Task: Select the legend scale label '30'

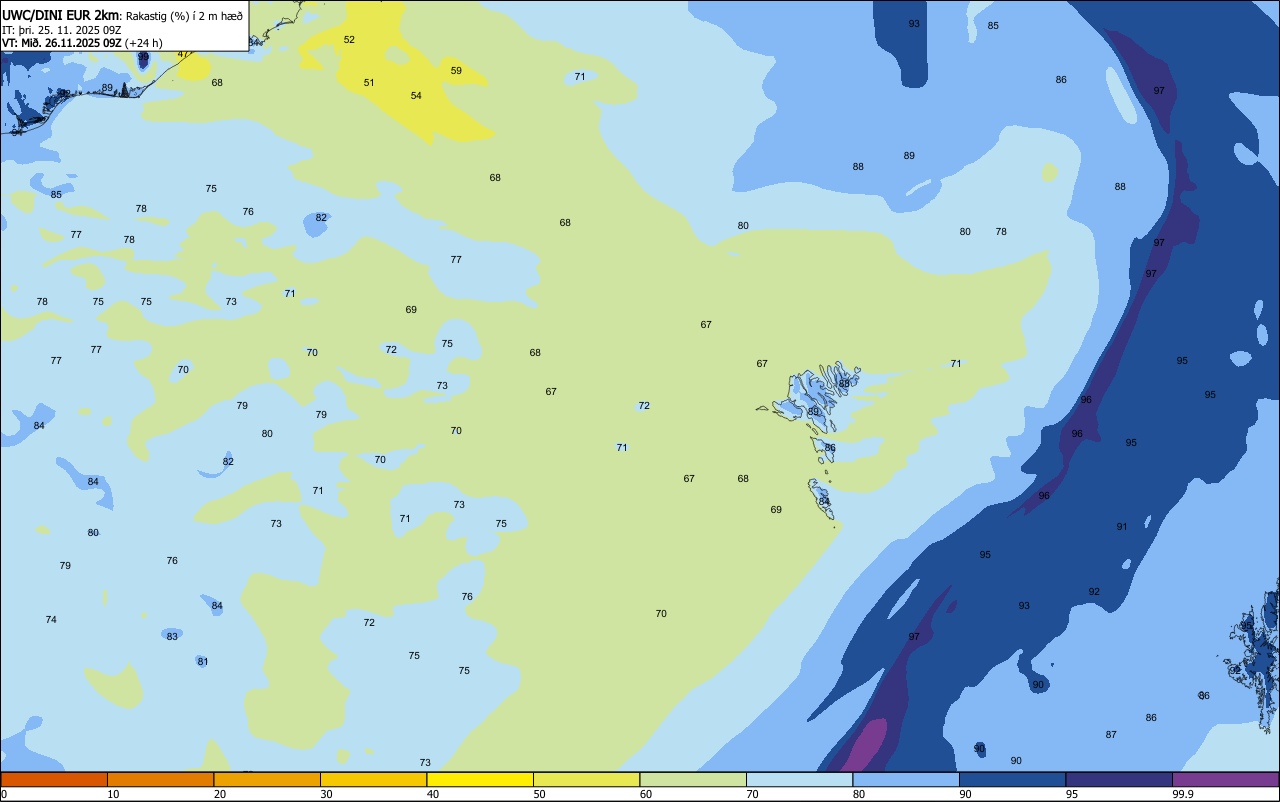Action: tap(326, 794)
